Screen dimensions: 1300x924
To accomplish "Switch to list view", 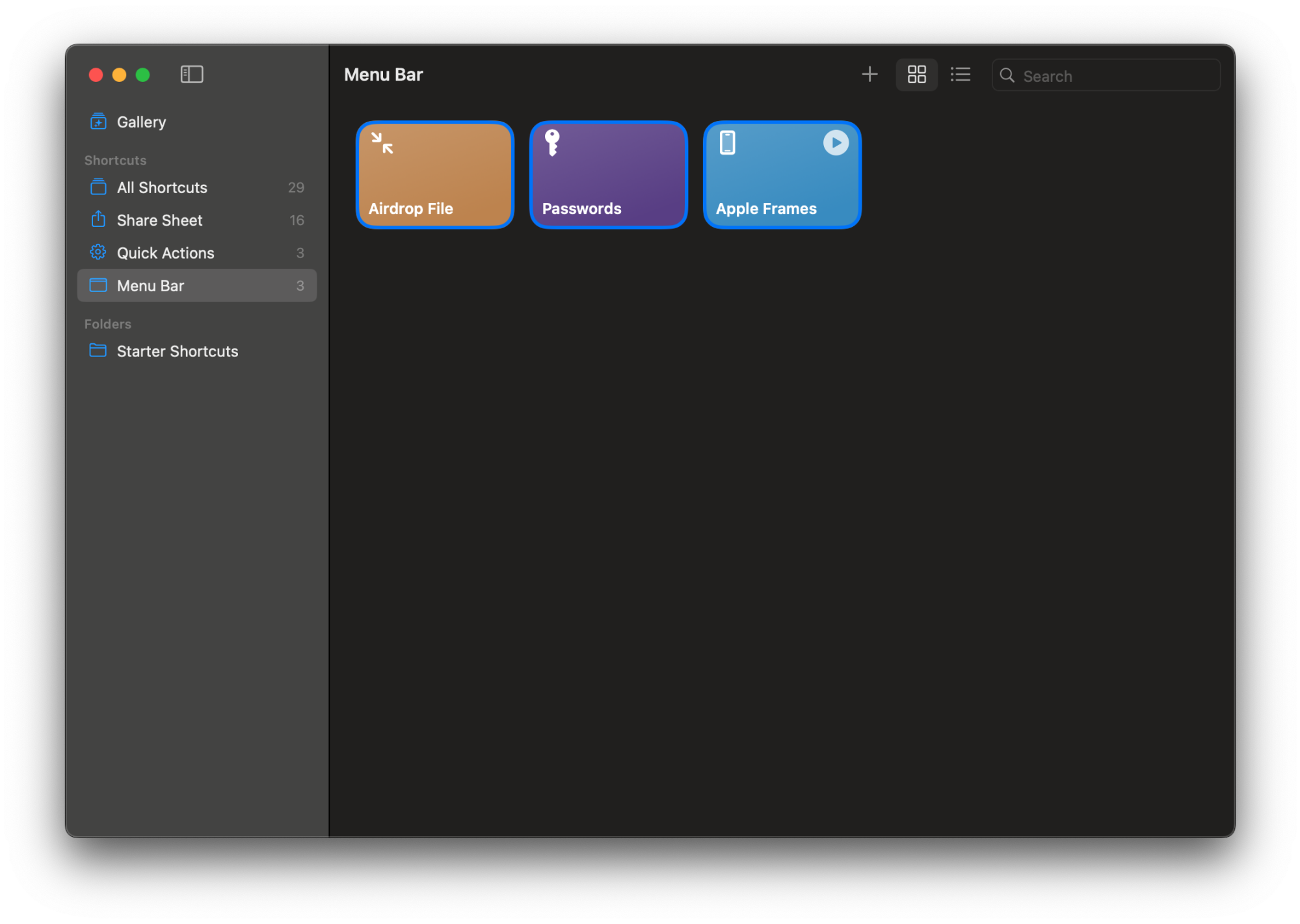I will click(x=960, y=74).
